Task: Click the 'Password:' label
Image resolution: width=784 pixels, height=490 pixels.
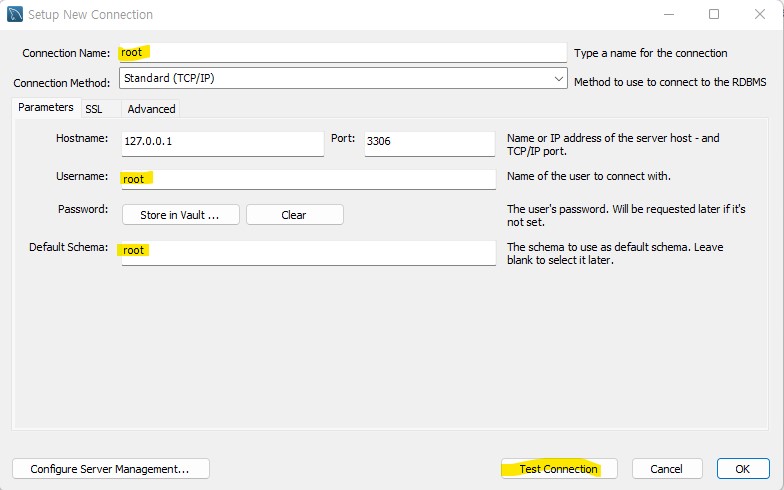Action: [x=83, y=209]
